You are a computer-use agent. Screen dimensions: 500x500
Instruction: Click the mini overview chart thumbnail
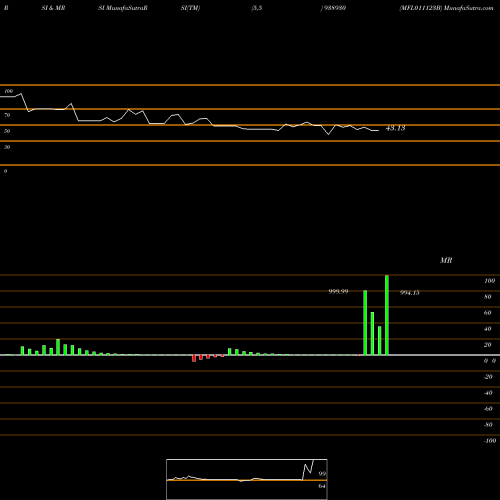247,479
